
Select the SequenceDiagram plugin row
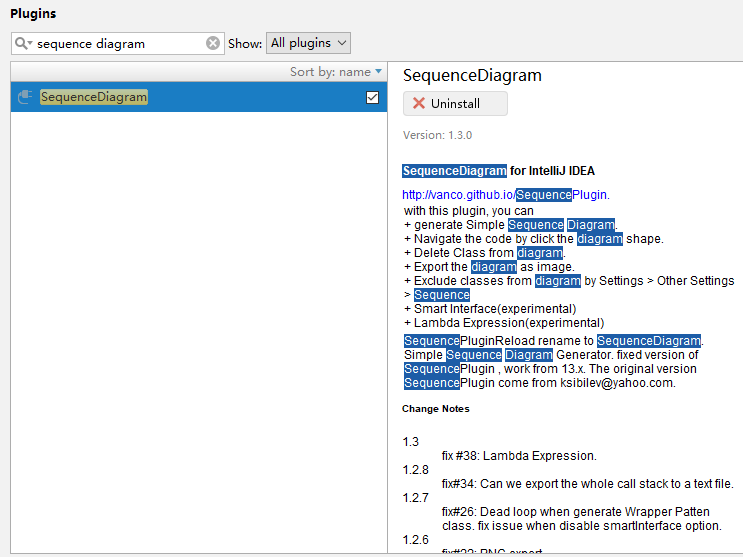[x=199, y=97]
